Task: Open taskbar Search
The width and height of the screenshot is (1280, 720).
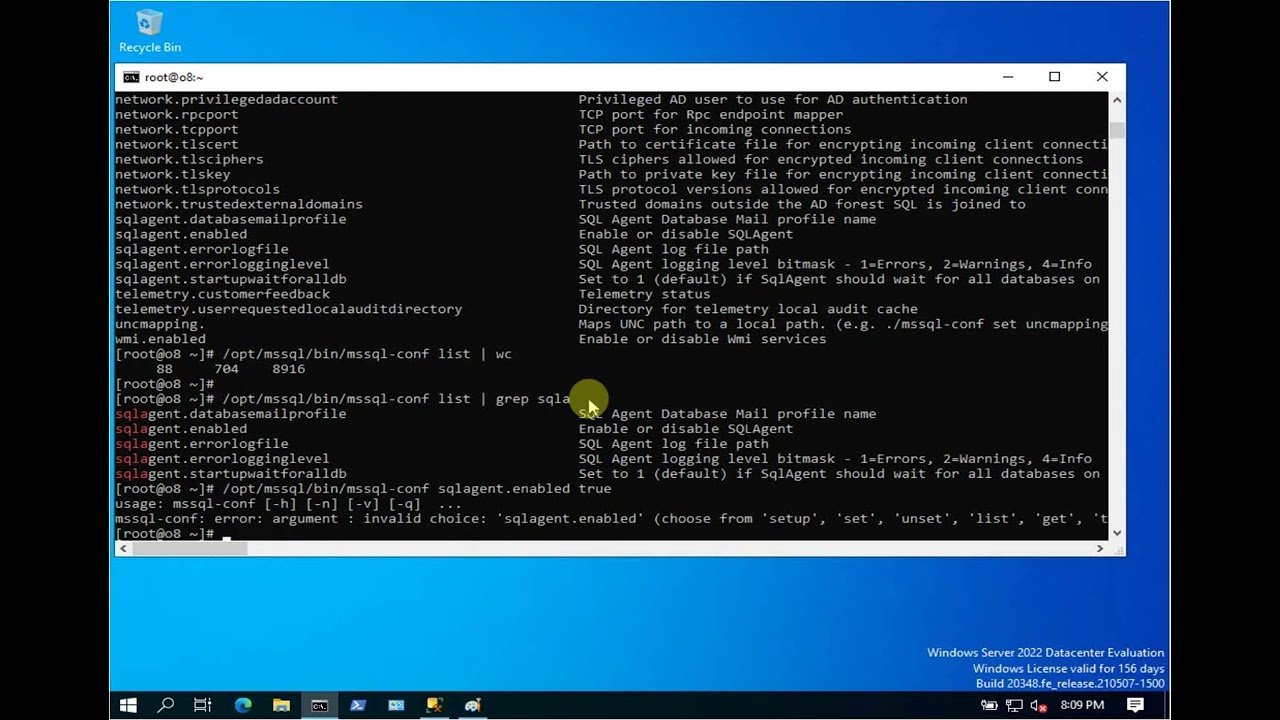Action: pos(166,705)
